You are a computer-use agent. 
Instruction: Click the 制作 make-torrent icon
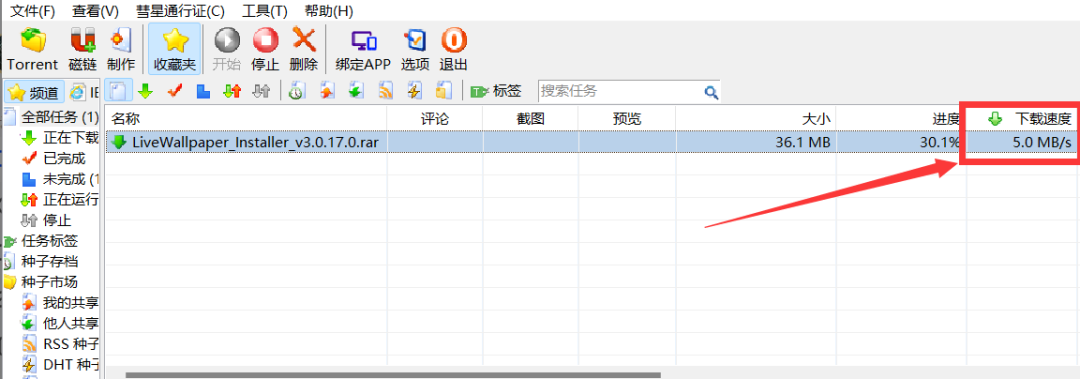(x=121, y=49)
